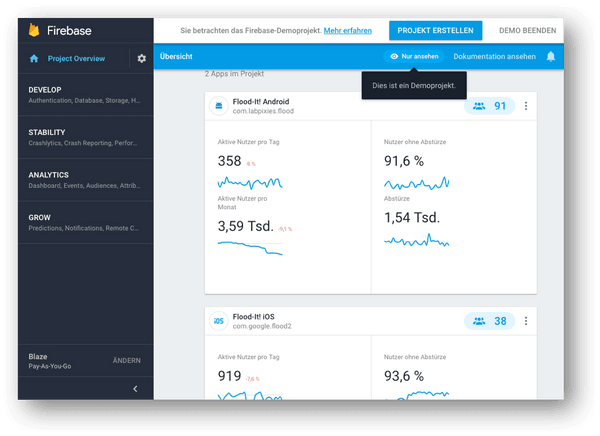The width and height of the screenshot is (600, 436).
Task: Click the iOS users badge showing 38
Action: (489, 321)
